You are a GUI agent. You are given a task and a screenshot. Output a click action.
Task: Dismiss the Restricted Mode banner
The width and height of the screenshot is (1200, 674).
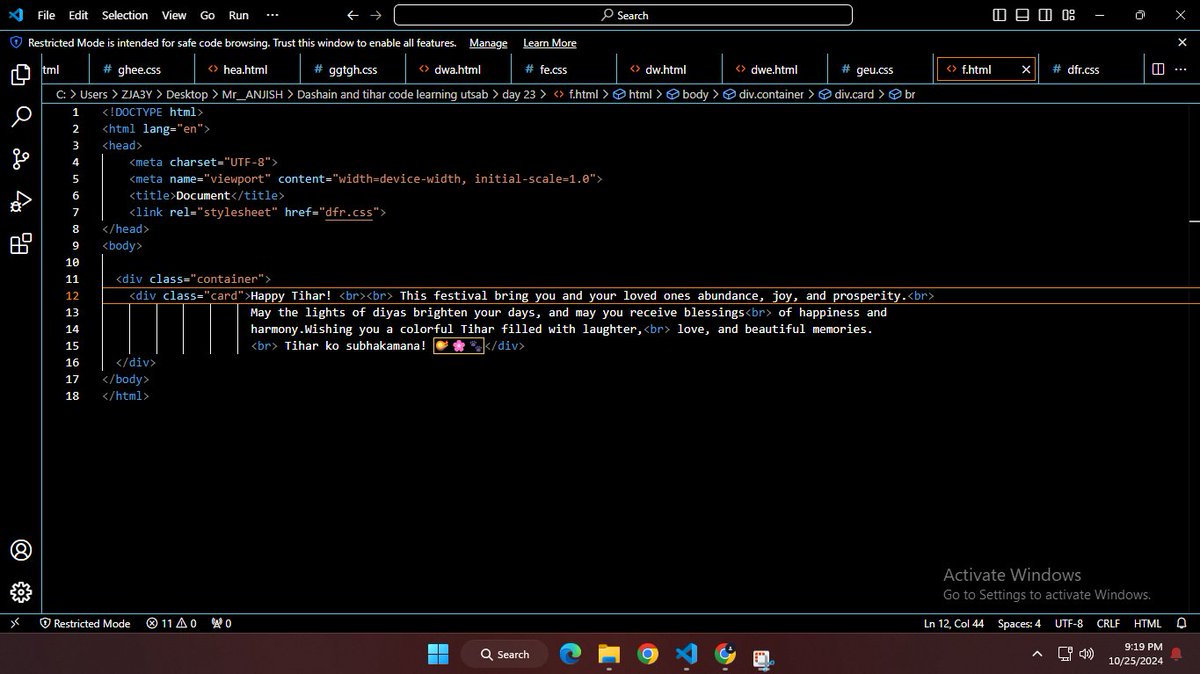pyautogui.click(x=1182, y=43)
